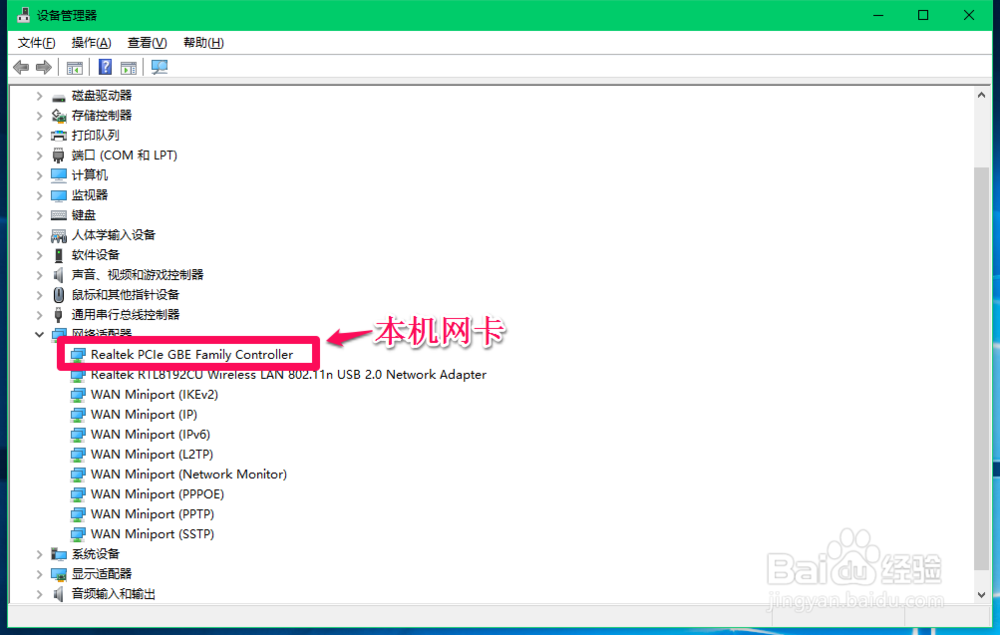Click the show/hide console tree toolbar icon

tap(75, 67)
